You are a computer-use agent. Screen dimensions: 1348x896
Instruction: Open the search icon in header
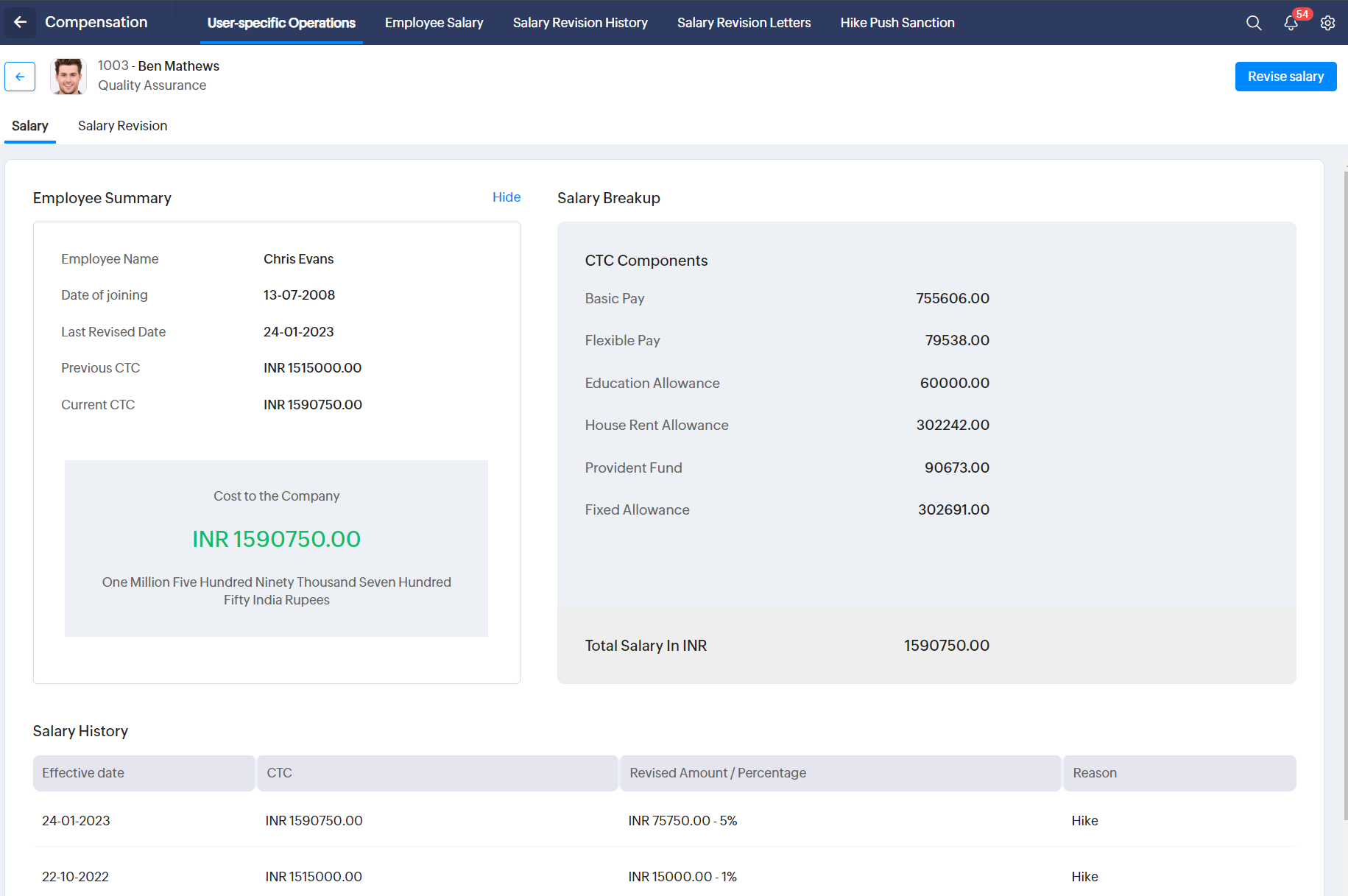[x=1253, y=23]
